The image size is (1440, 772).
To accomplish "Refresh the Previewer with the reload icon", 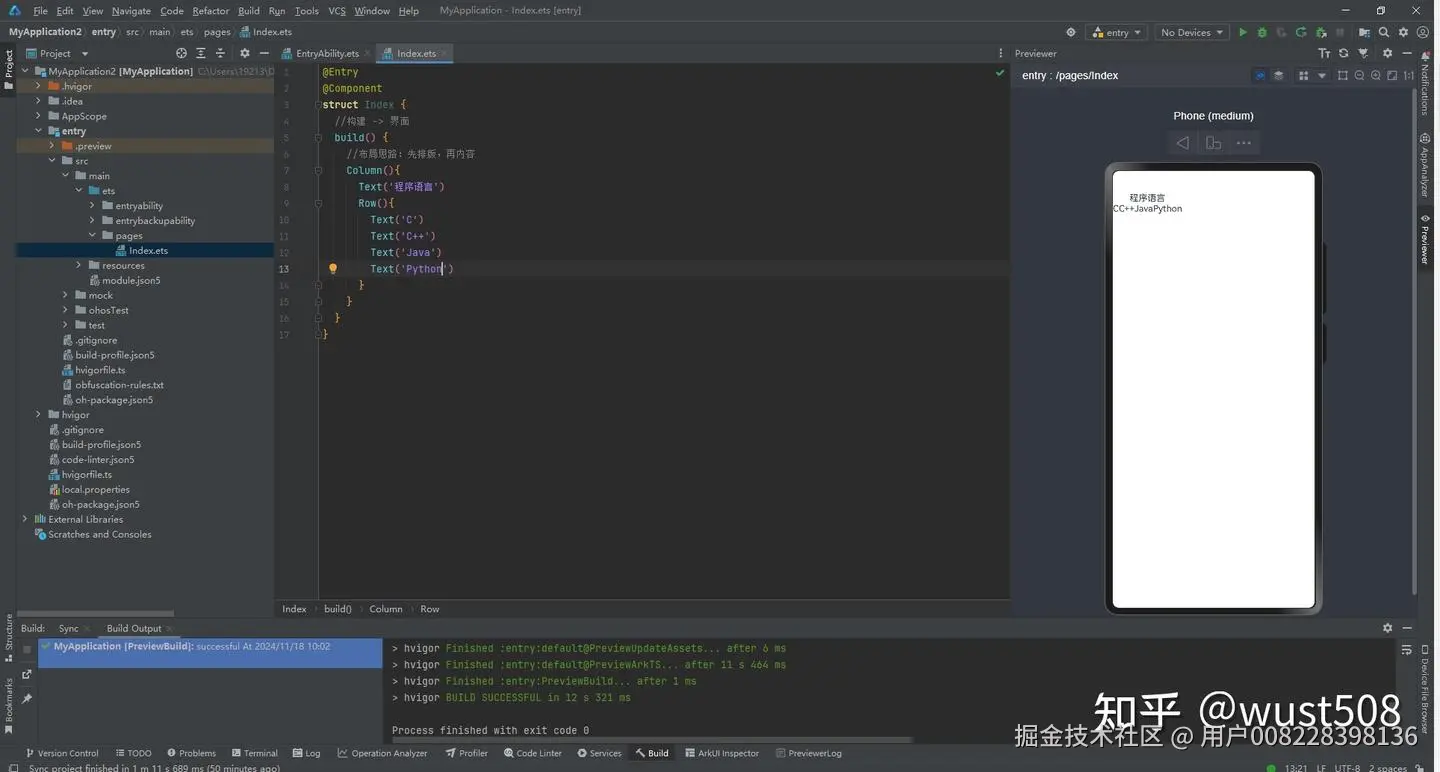I will 1343,53.
